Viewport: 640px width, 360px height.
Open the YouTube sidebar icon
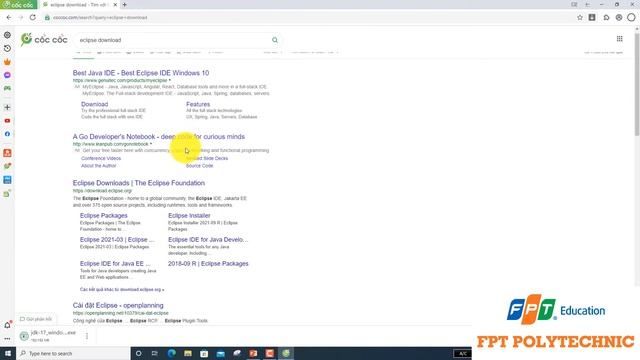tap(7, 121)
